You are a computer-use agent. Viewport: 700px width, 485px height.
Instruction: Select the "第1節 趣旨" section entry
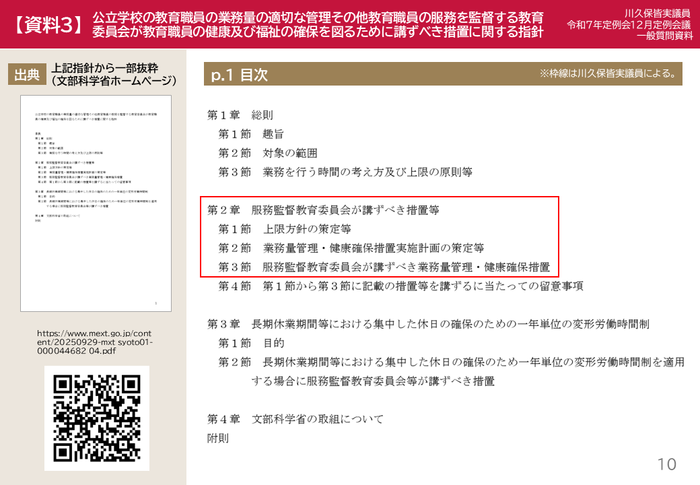250,134
